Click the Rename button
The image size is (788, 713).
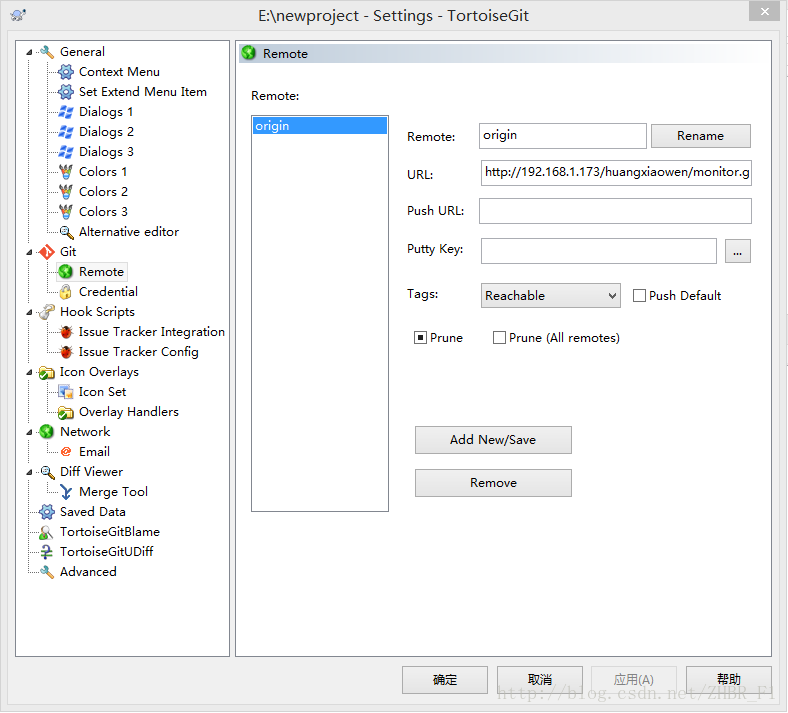701,136
